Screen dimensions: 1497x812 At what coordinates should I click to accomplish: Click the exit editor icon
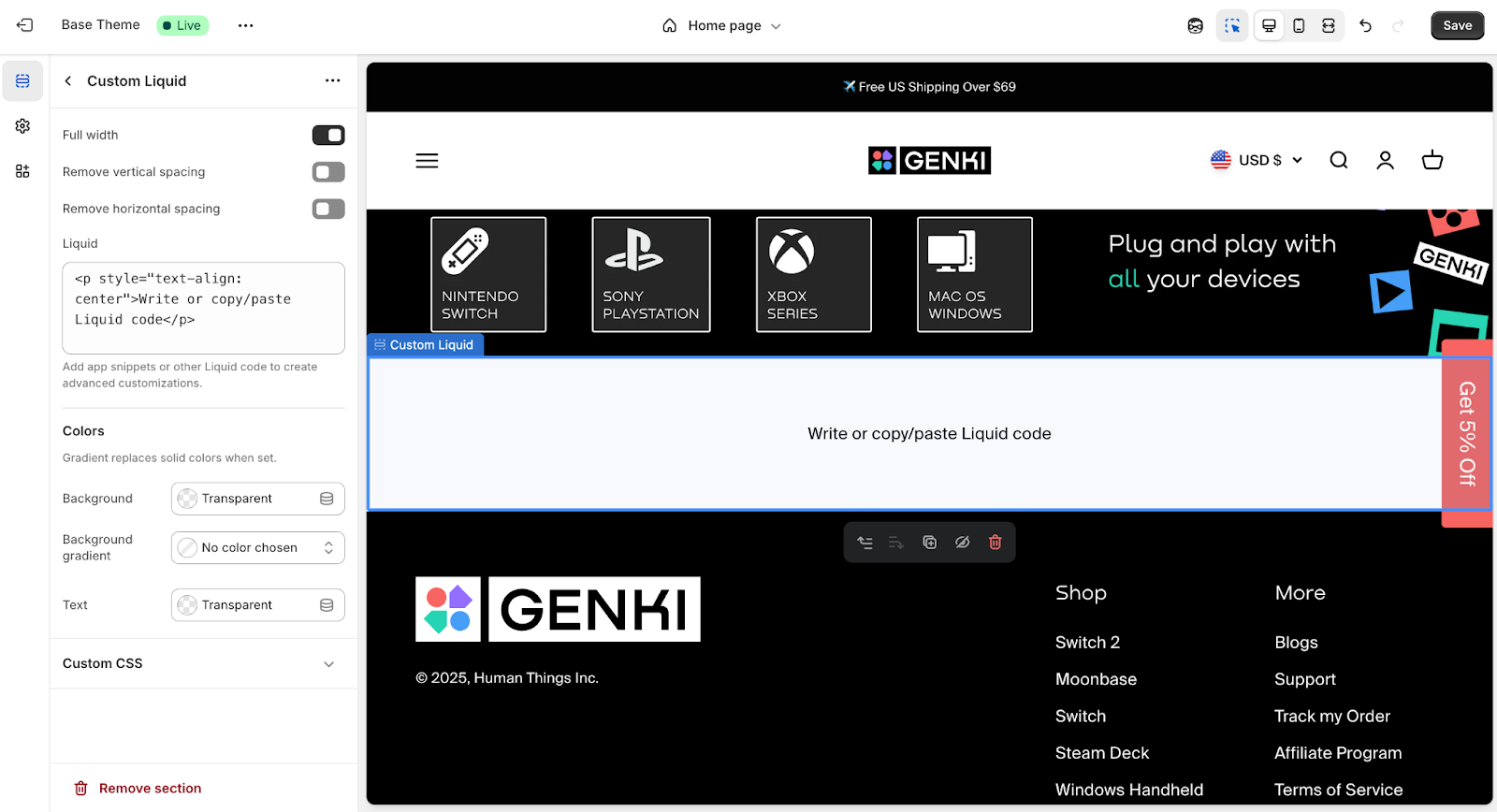tap(25, 25)
